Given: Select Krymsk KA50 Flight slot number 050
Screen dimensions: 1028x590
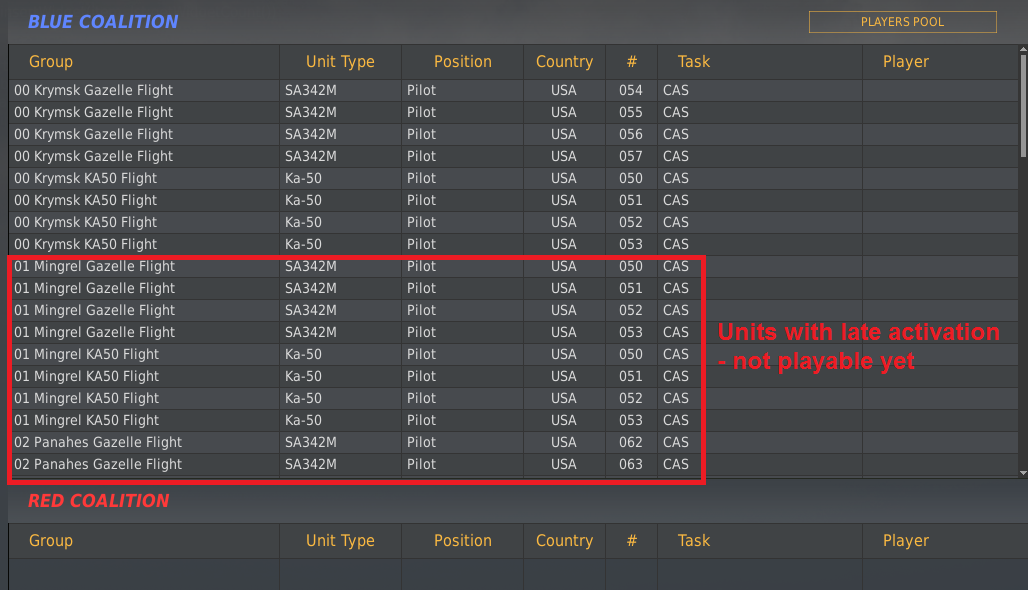Looking at the screenshot, I should pyautogui.click(x=513, y=178).
